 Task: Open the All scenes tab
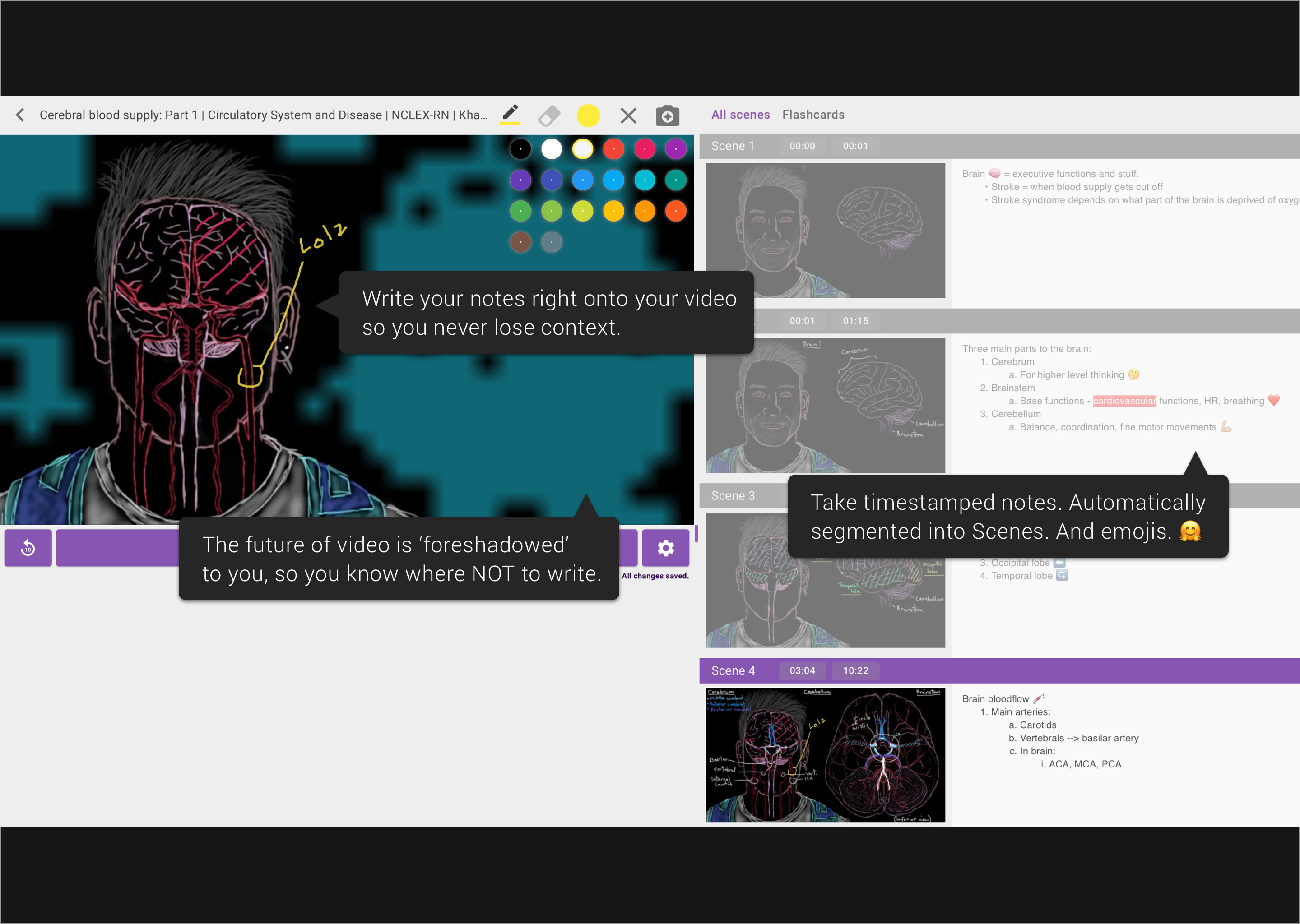(x=740, y=114)
